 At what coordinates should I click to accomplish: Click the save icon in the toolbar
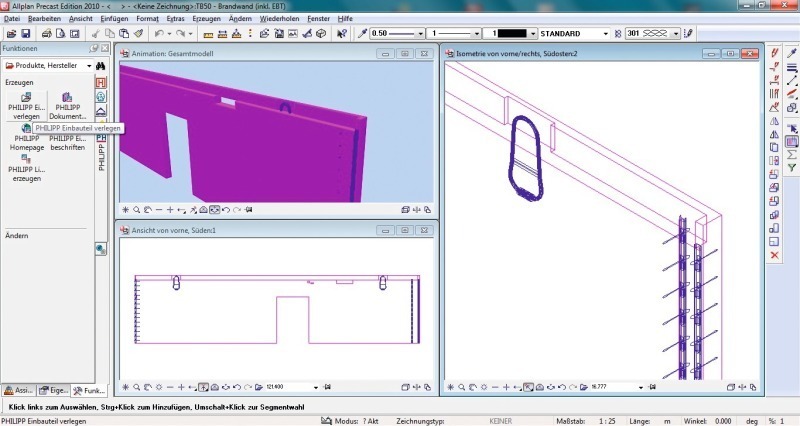(26, 34)
